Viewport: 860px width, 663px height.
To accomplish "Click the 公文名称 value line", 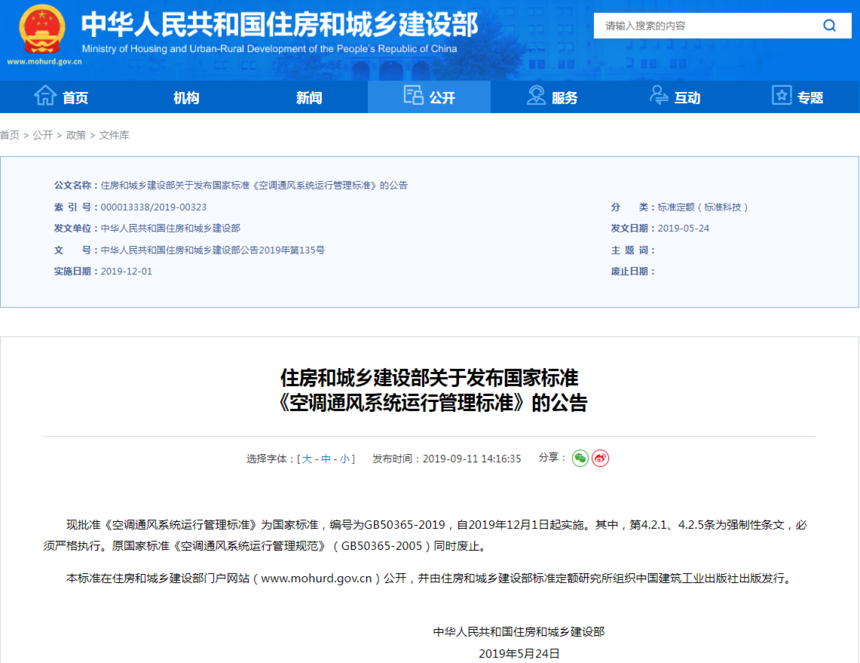I will click(x=254, y=185).
